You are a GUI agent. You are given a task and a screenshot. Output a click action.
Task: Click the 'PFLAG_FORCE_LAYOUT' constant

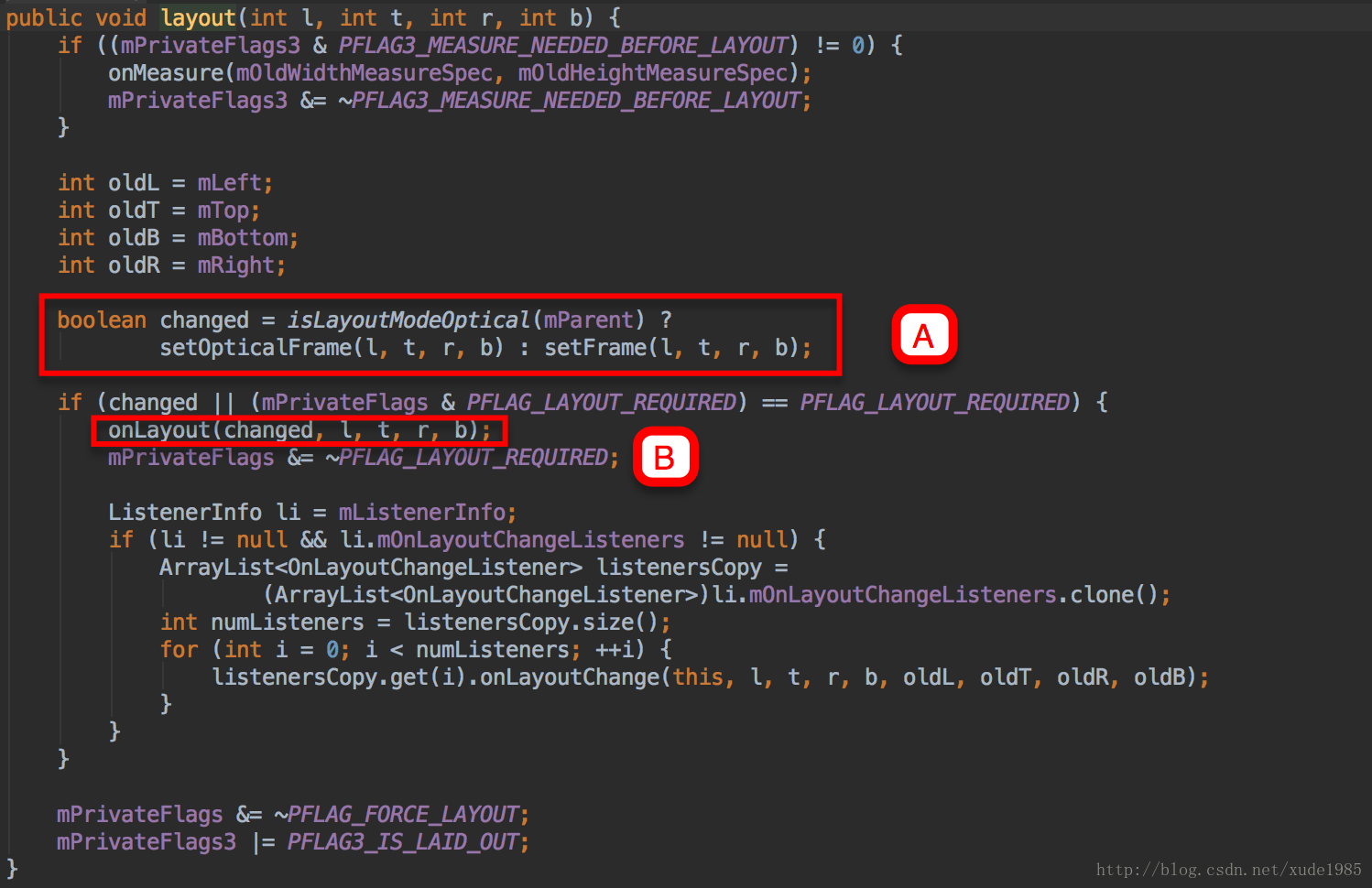404,815
